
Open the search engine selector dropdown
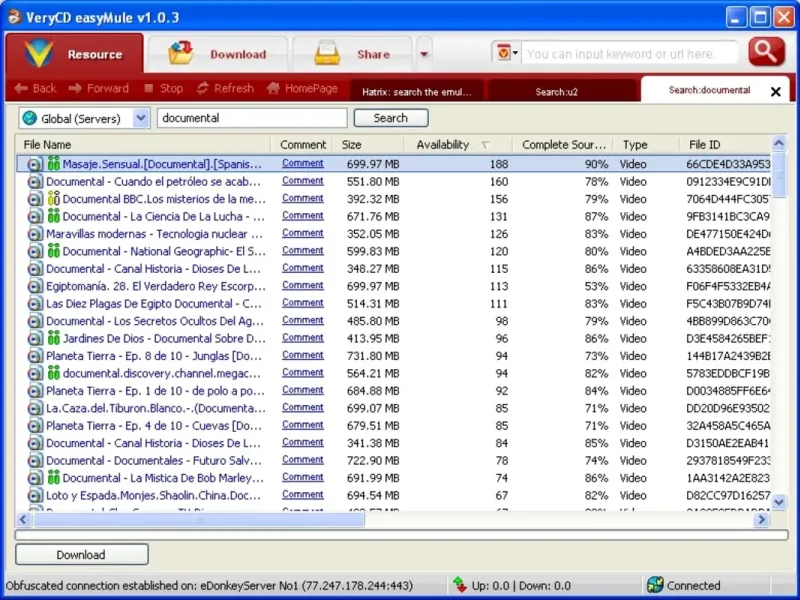506,53
